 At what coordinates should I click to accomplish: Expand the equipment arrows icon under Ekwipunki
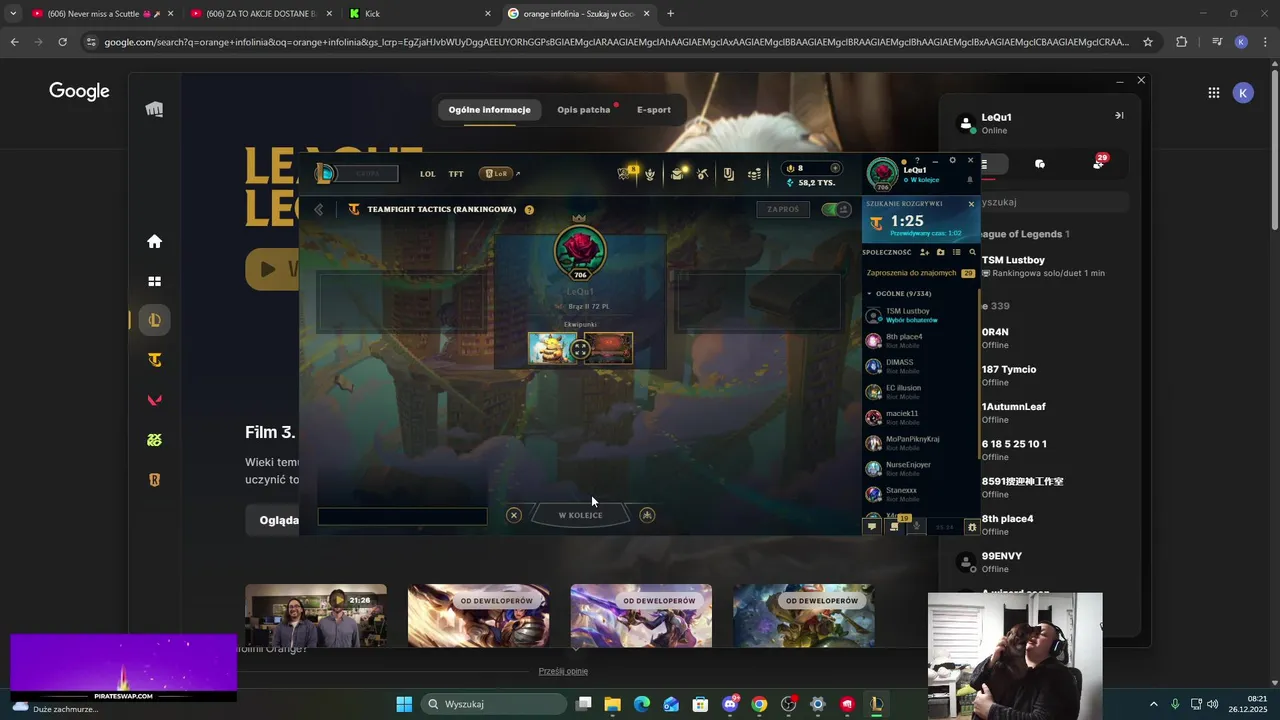pos(580,349)
